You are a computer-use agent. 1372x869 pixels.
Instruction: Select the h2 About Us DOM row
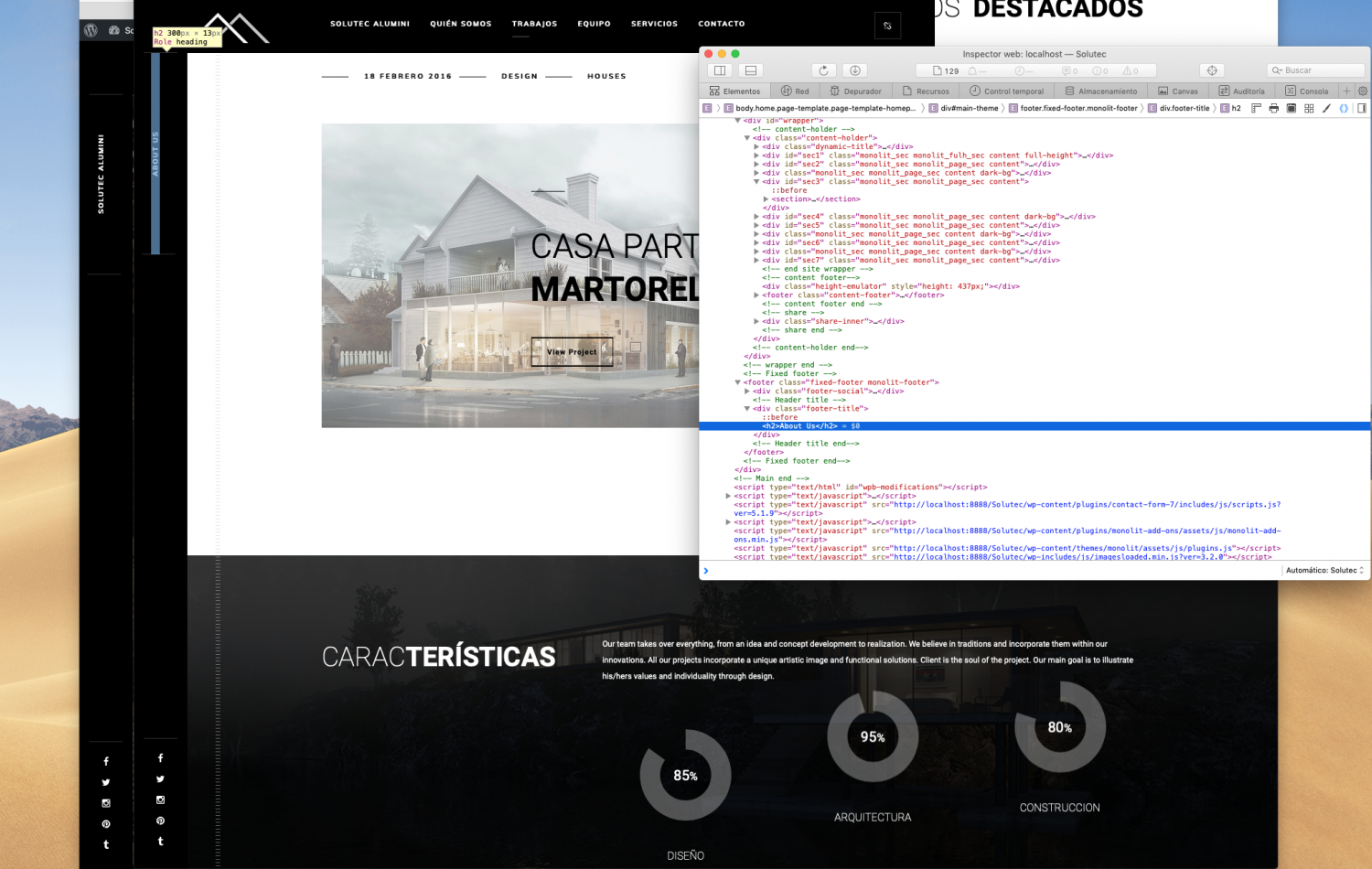tap(1034, 426)
